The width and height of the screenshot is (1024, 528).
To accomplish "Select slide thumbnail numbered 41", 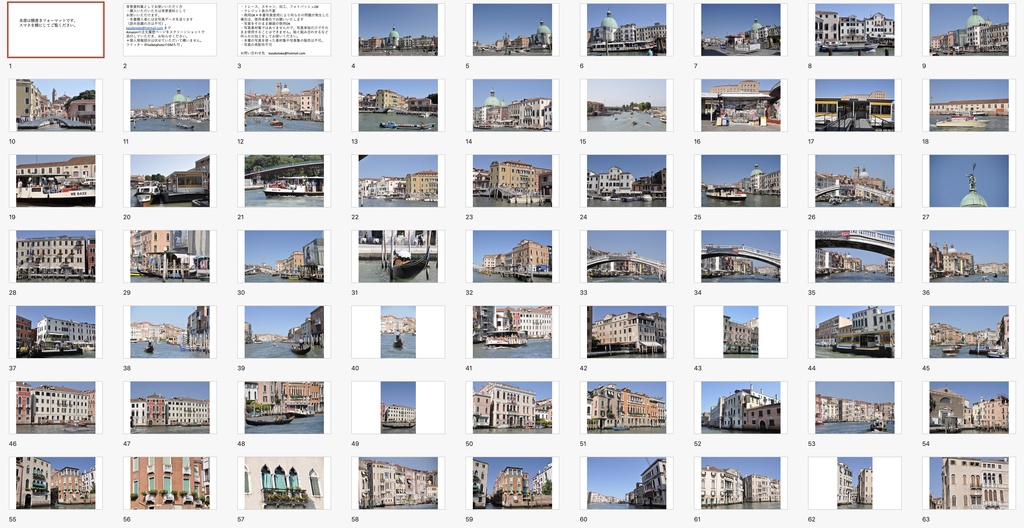I will [513, 332].
